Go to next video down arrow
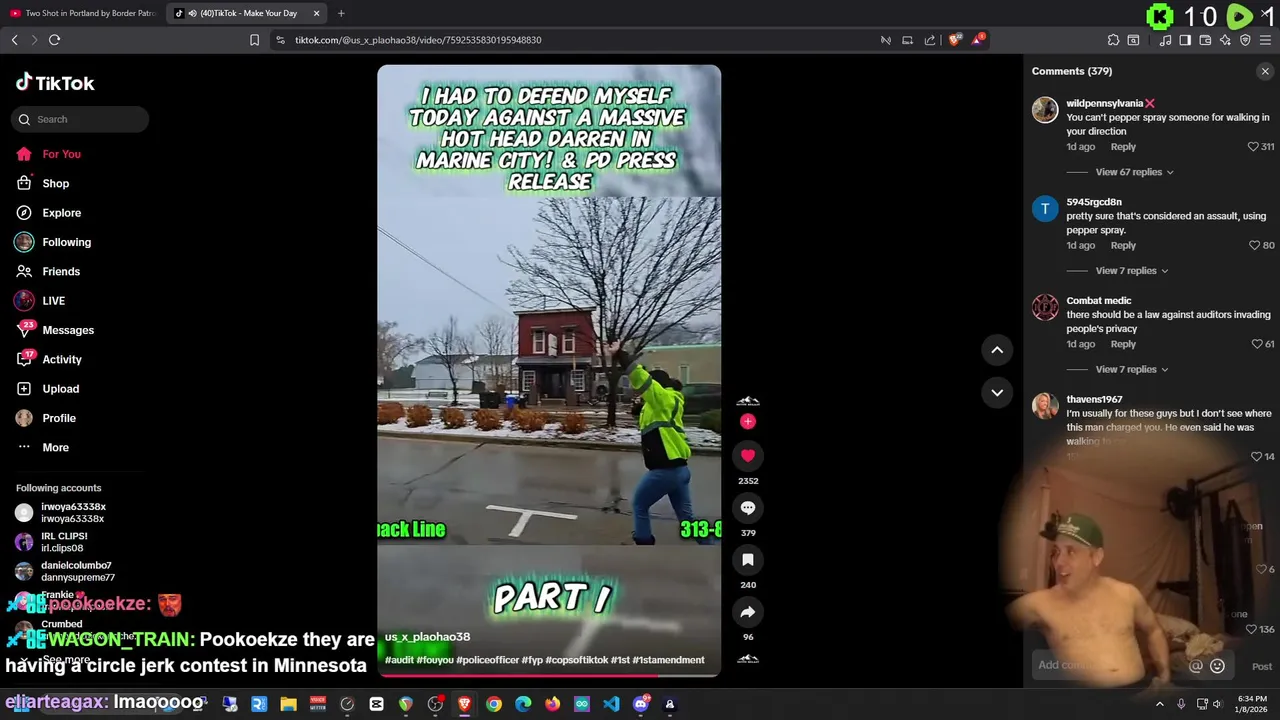Screen dimensions: 1280x720 click(997, 392)
